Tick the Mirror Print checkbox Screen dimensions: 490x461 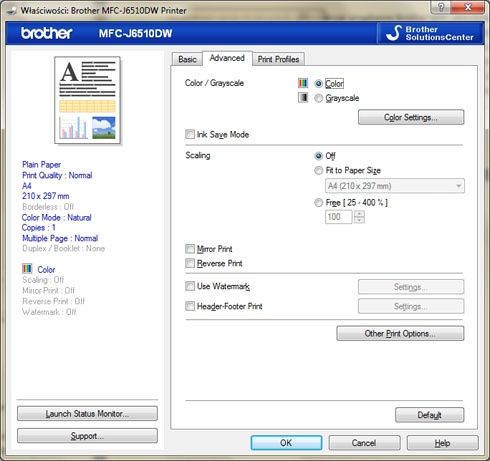click(x=190, y=249)
